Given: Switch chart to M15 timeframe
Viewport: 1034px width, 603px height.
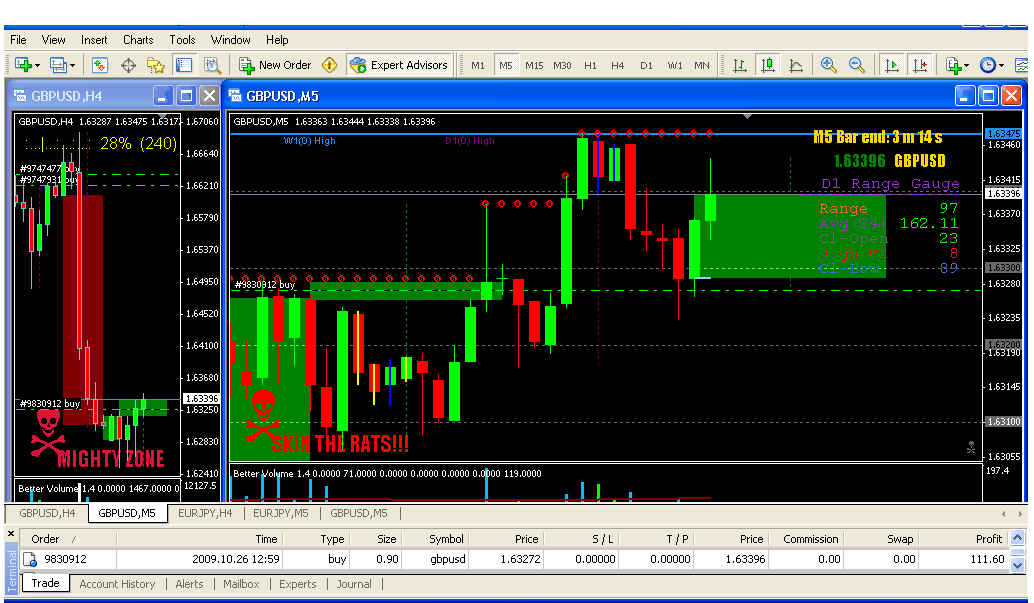Looking at the screenshot, I should pyautogui.click(x=534, y=65).
